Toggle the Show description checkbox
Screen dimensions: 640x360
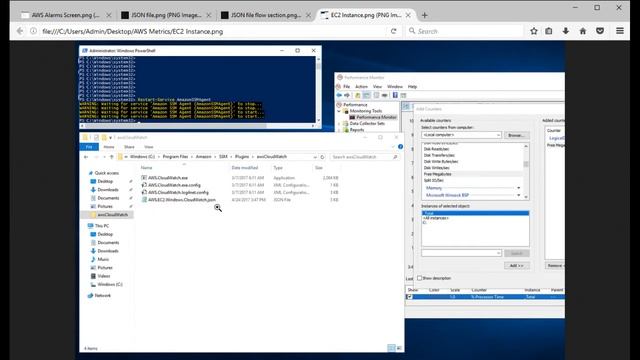point(419,278)
